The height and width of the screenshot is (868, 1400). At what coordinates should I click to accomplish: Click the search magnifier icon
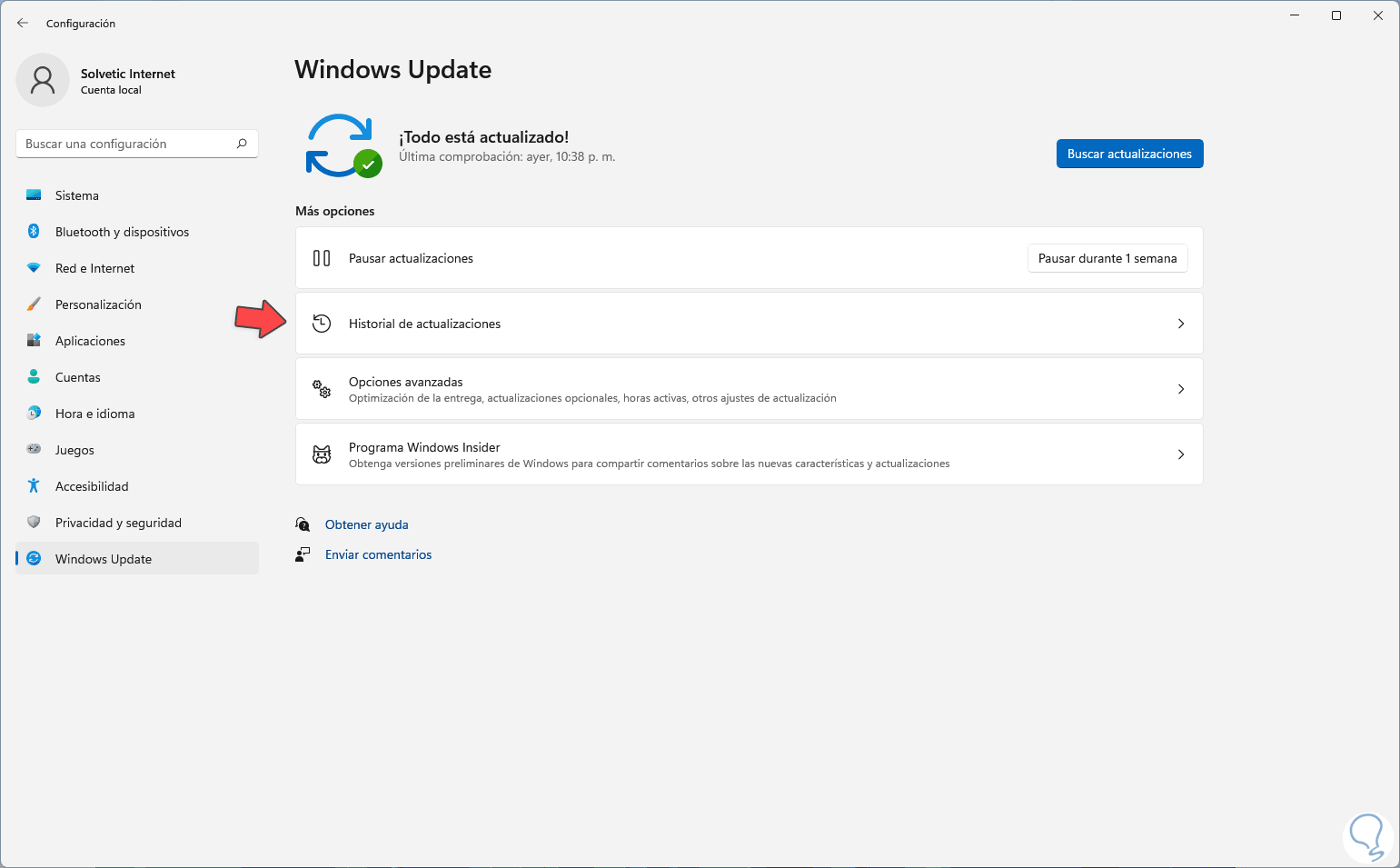[242, 144]
